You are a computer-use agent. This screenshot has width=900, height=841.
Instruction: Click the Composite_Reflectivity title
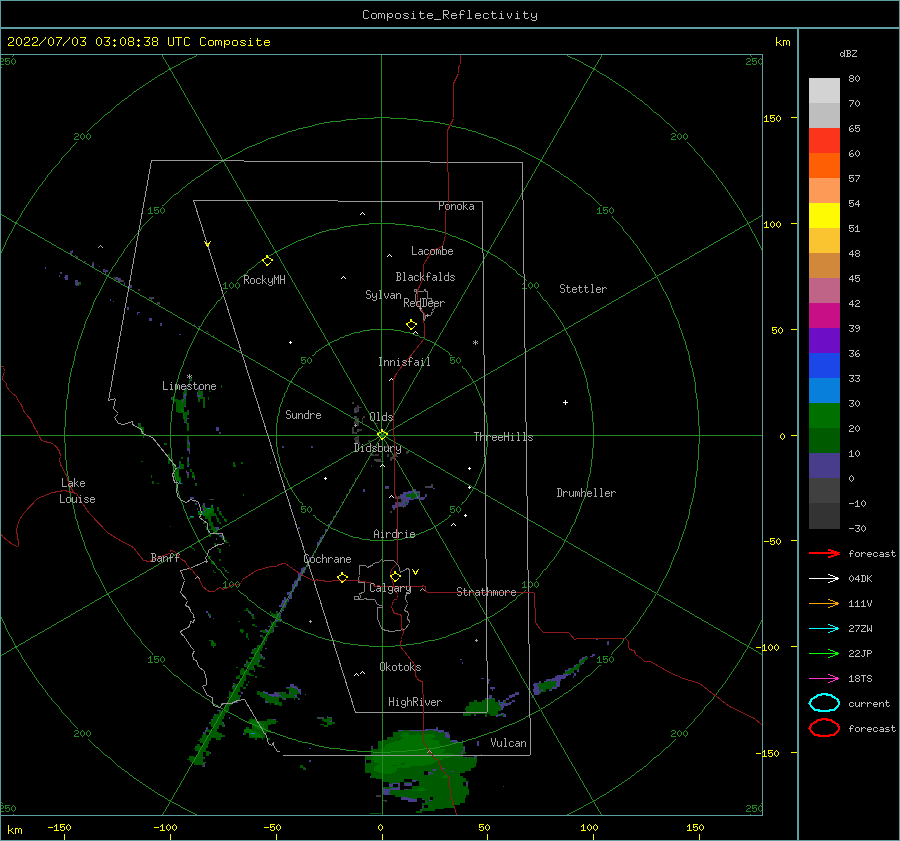(x=449, y=15)
